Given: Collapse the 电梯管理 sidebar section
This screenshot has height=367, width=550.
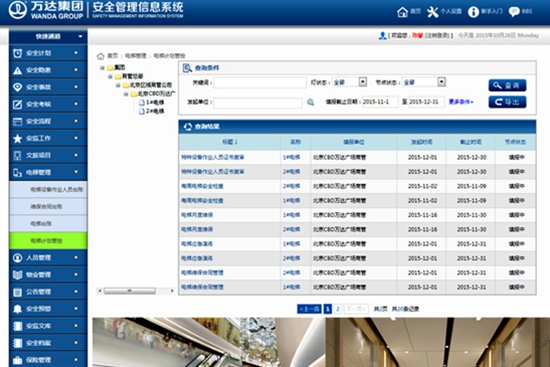Looking at the screenshot, I should point(48,172).
